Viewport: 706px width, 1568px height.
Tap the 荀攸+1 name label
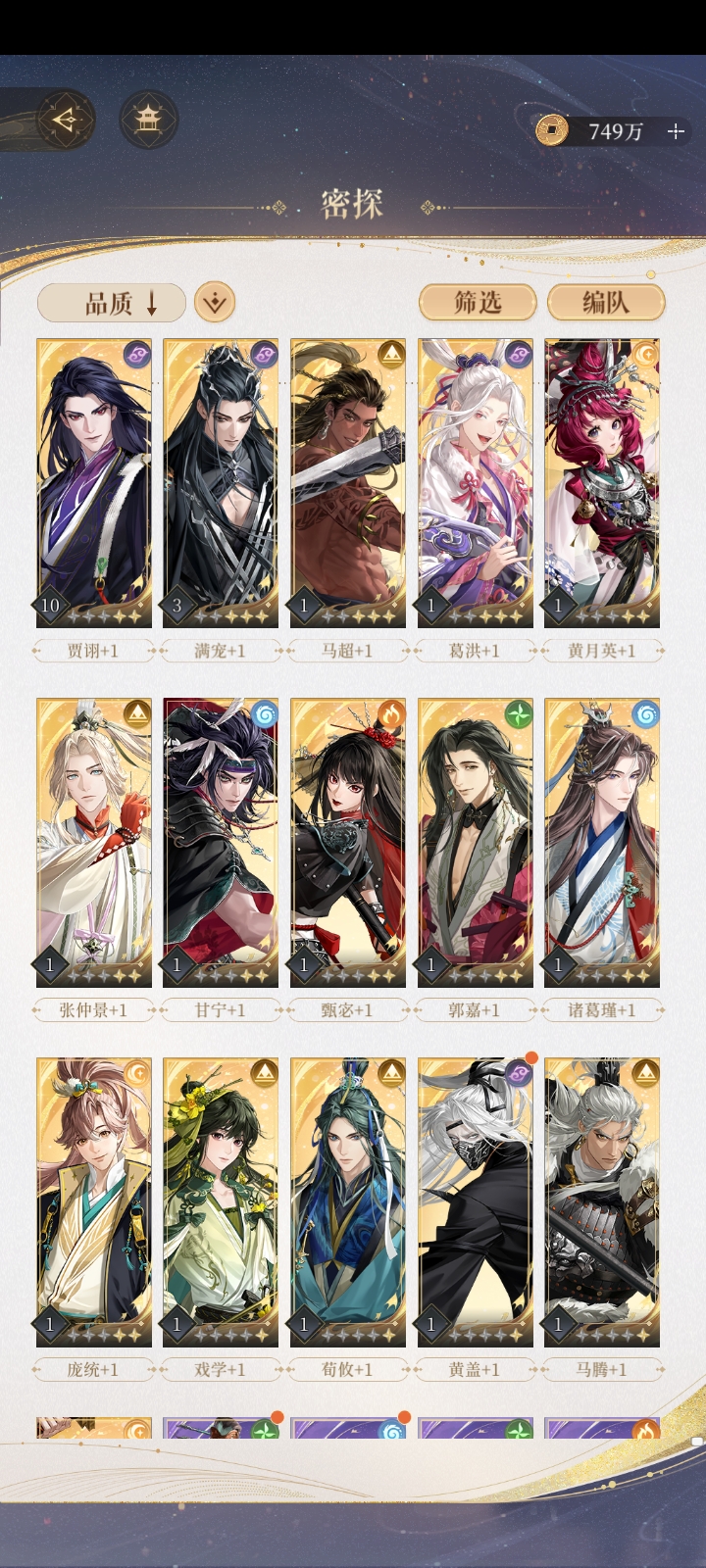(347, 1369)
